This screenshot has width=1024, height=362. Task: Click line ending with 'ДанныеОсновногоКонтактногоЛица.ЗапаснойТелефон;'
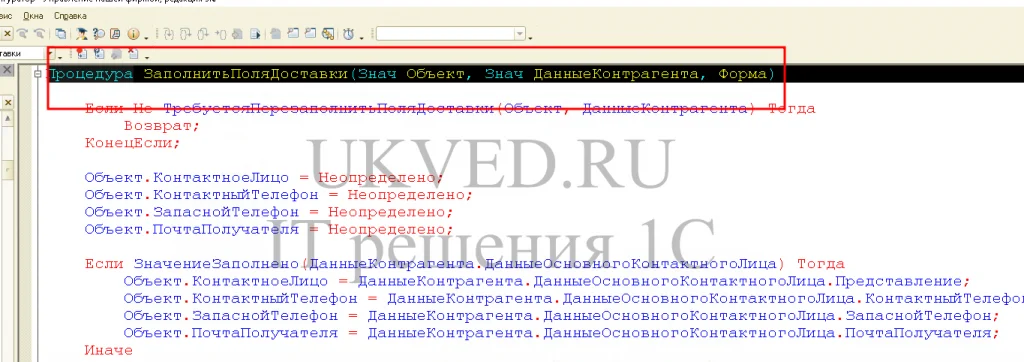point(561,316)
